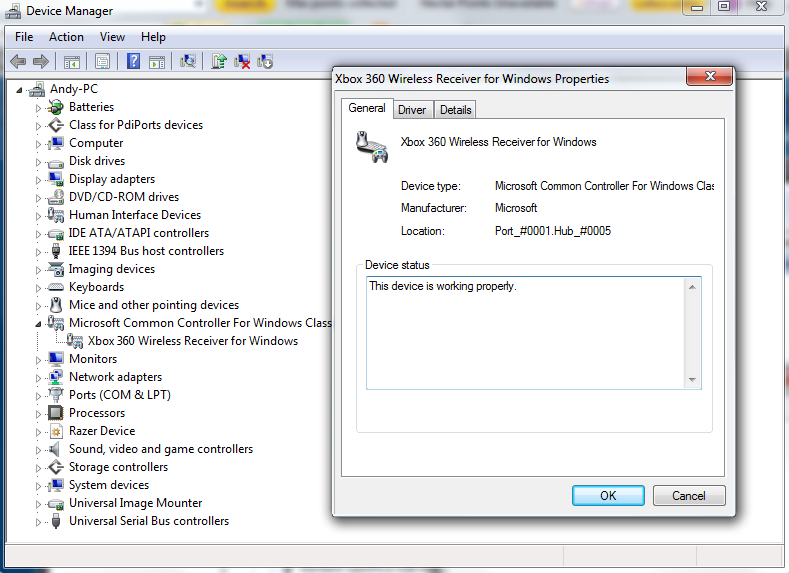Expand the Disk drives node arrow

(38, 162)
